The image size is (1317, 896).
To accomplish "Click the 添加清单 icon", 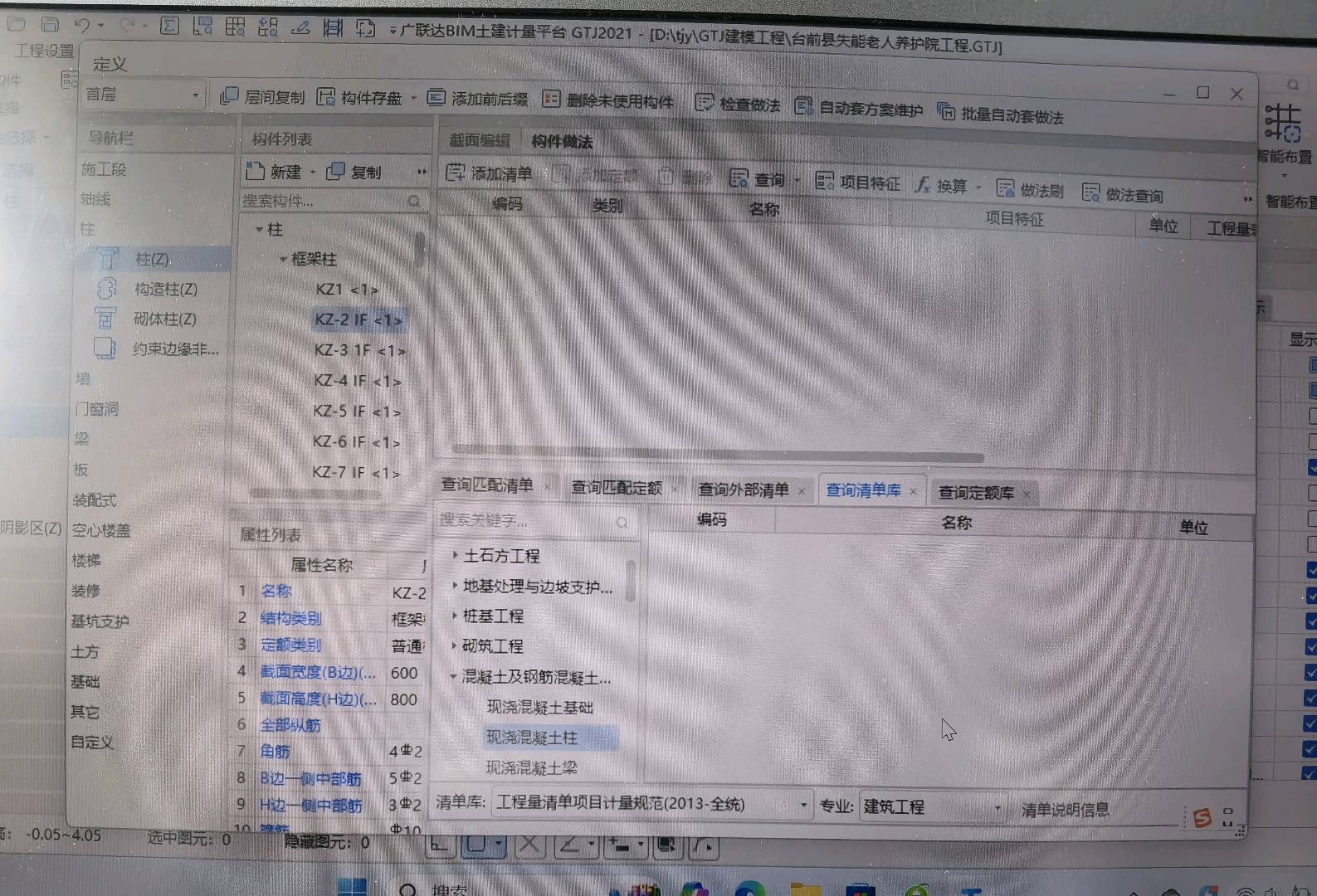I will (455, 172).
